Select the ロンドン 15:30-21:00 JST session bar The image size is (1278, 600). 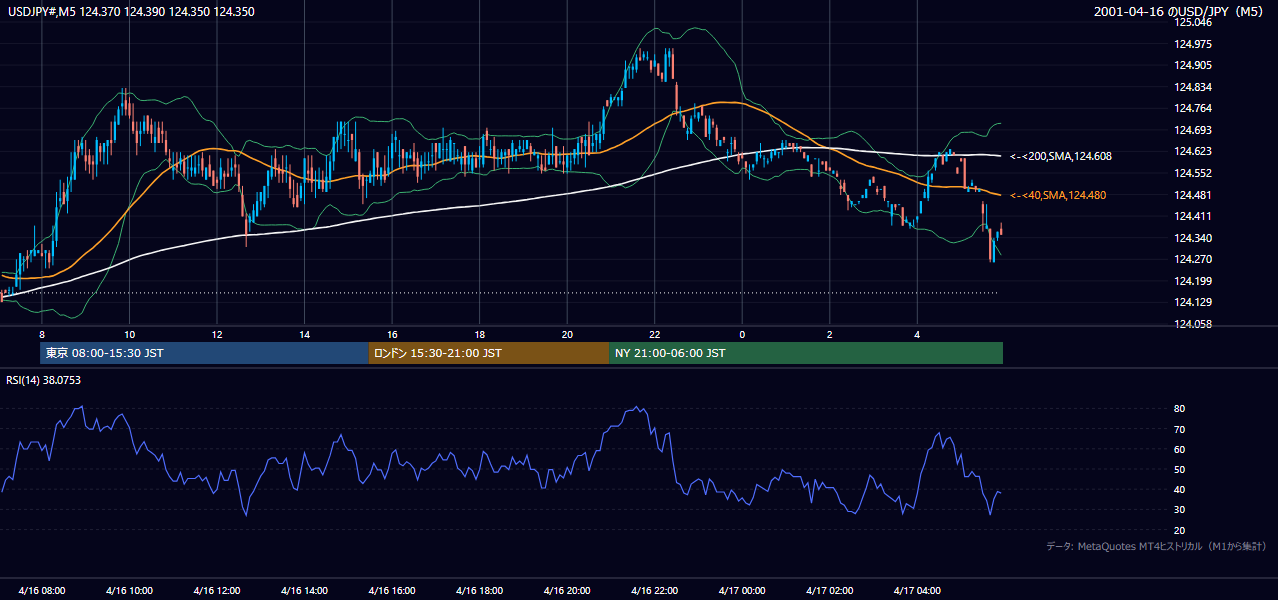[489, 353]
